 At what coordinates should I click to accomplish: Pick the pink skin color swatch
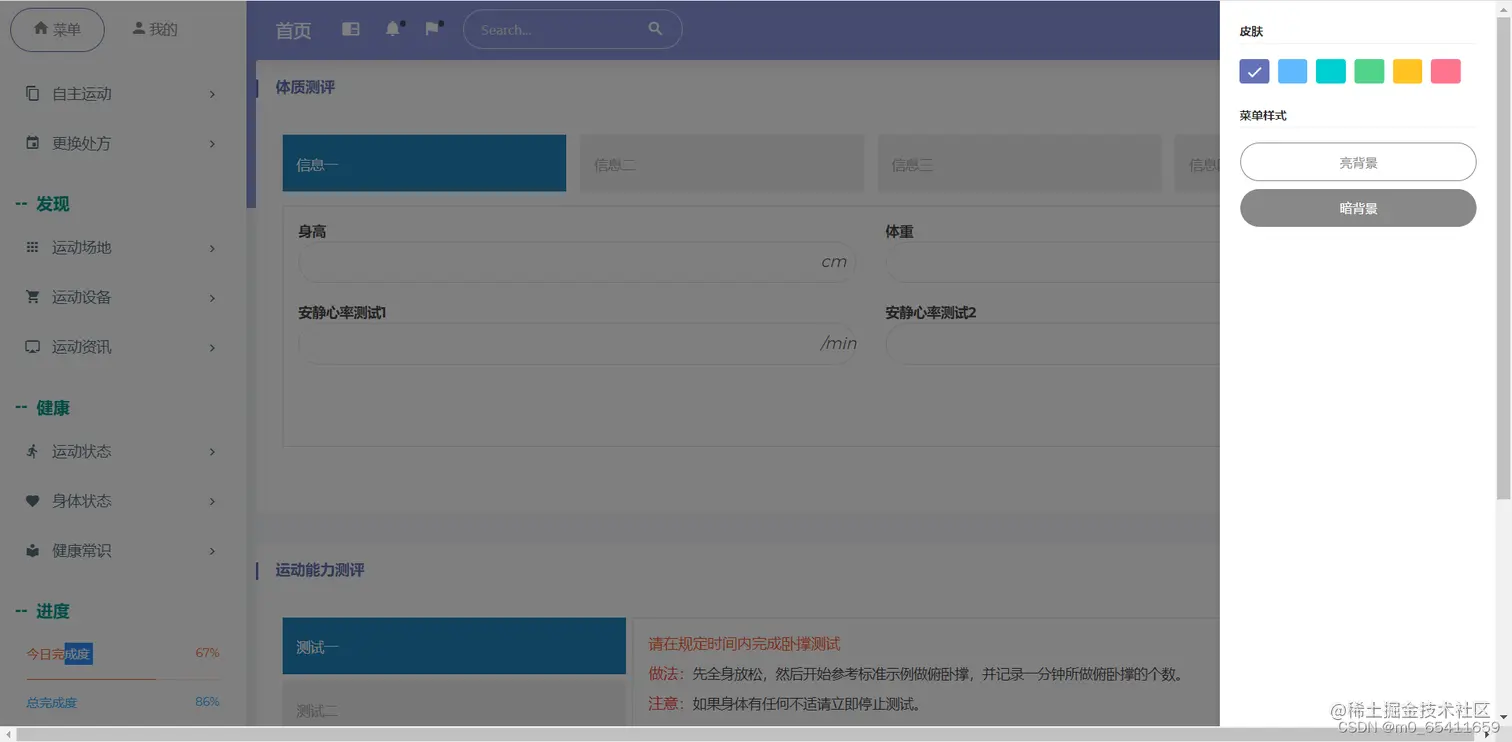[1445, 71]
